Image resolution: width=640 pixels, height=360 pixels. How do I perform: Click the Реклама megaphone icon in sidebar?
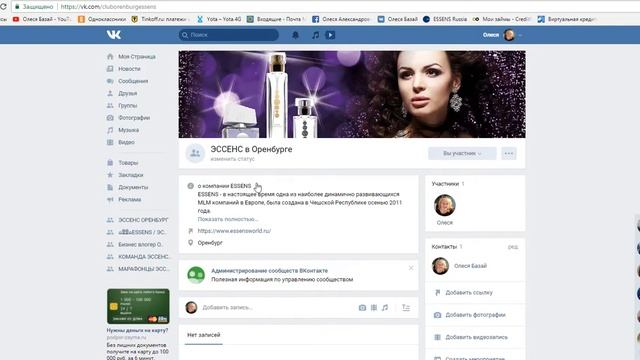[110, 200]
